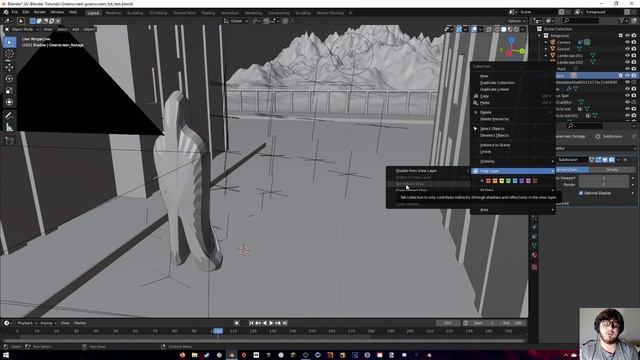640x360 pixels.
Task: Jump to the timeline end frame
Action: 285,323
